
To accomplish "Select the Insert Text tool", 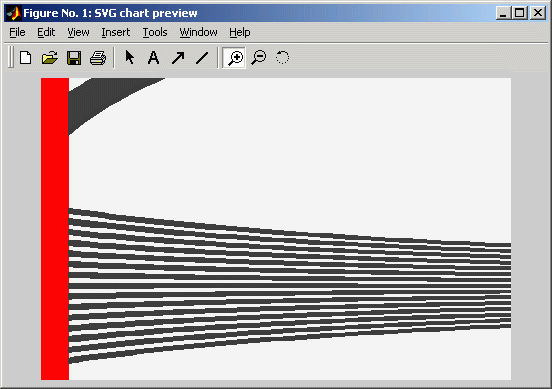I will (153, 57).
